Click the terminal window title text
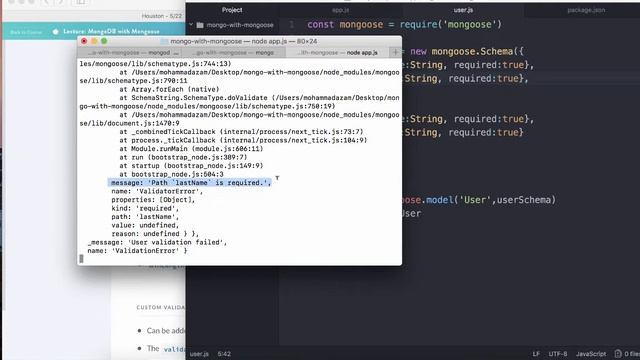The height and width of the screenshot is (360, 640). [x=243, y=41]
